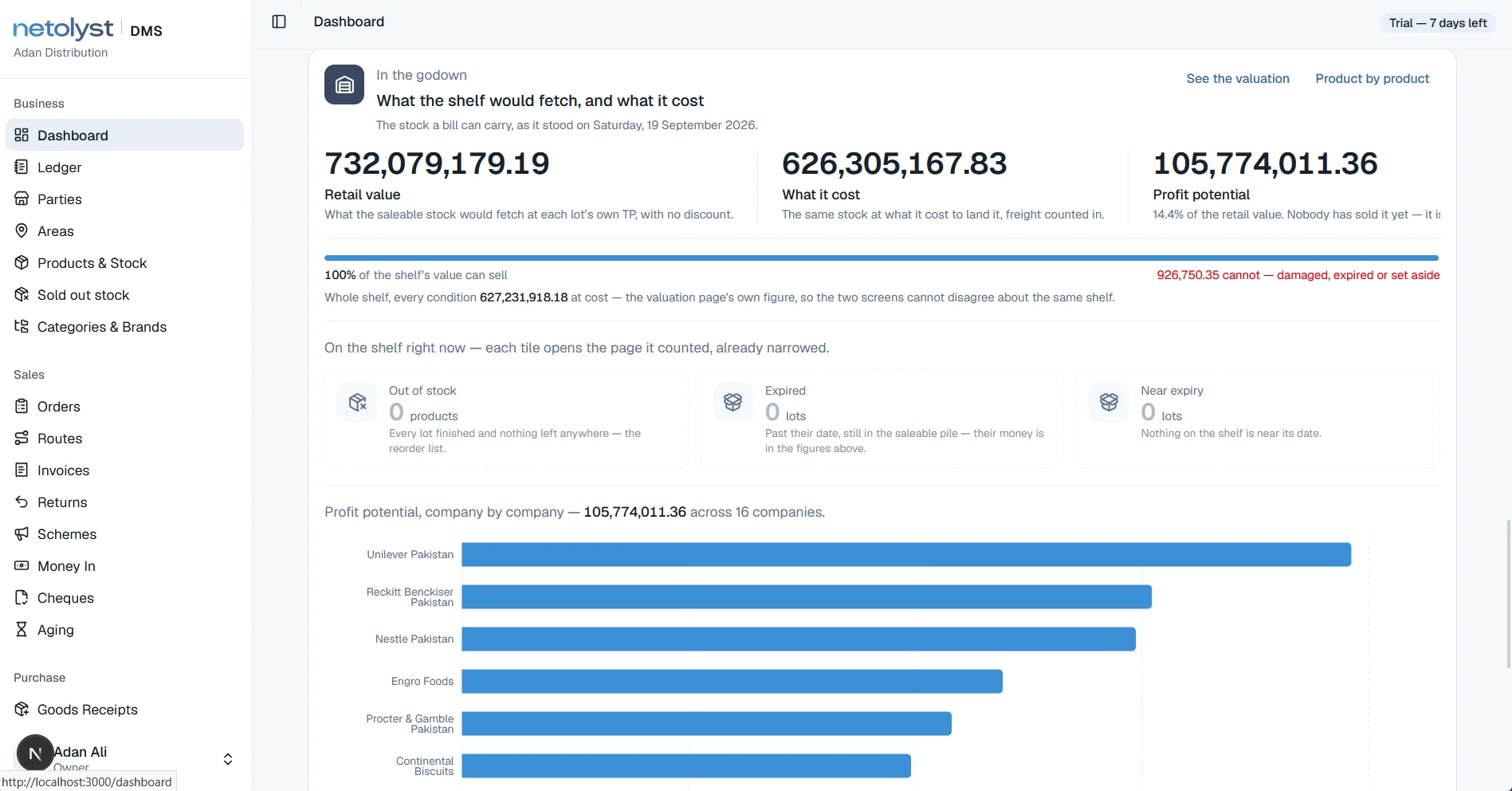Click the Routes icon in sidebar
1512x791 pixels.
pos(22,438)
